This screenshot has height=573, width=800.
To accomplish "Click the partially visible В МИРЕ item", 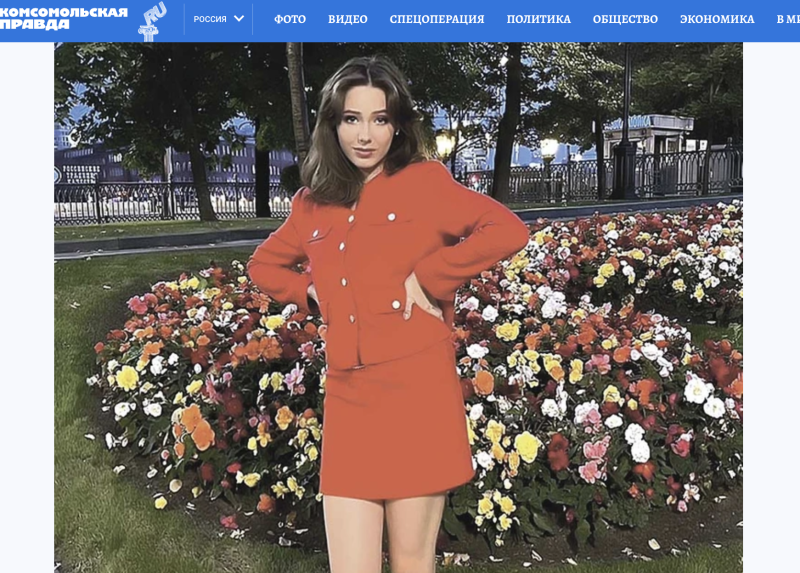I will [x=788, y=19].
